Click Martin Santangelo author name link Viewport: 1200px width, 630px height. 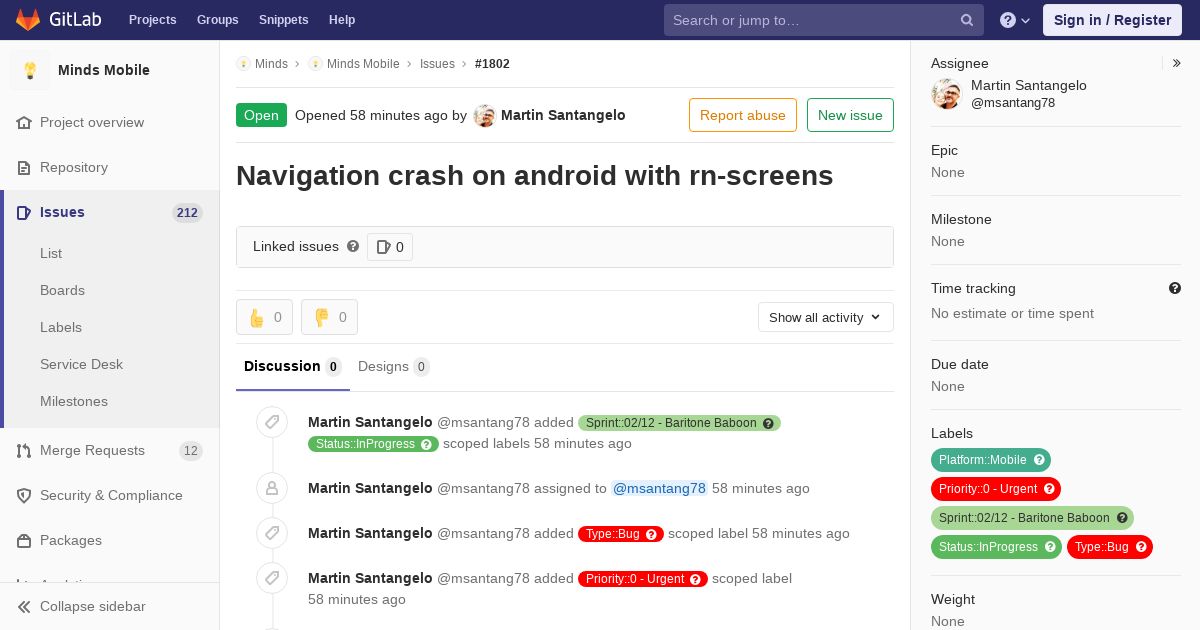pyautogui.click(x=563, y=115)
